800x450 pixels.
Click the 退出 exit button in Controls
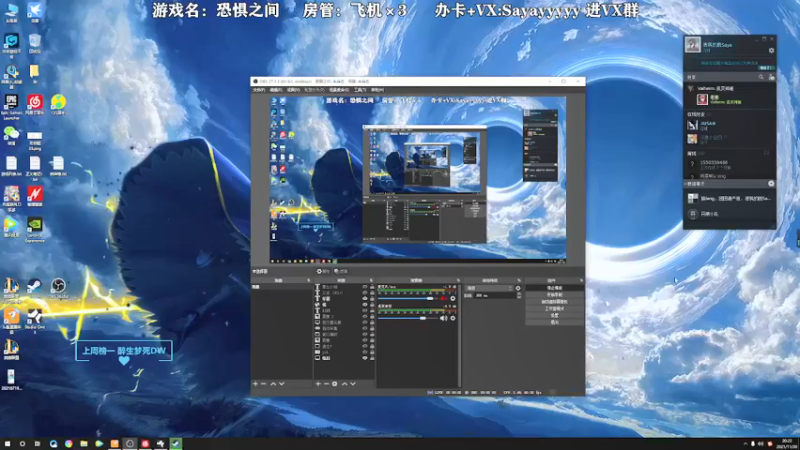[554, 322]
